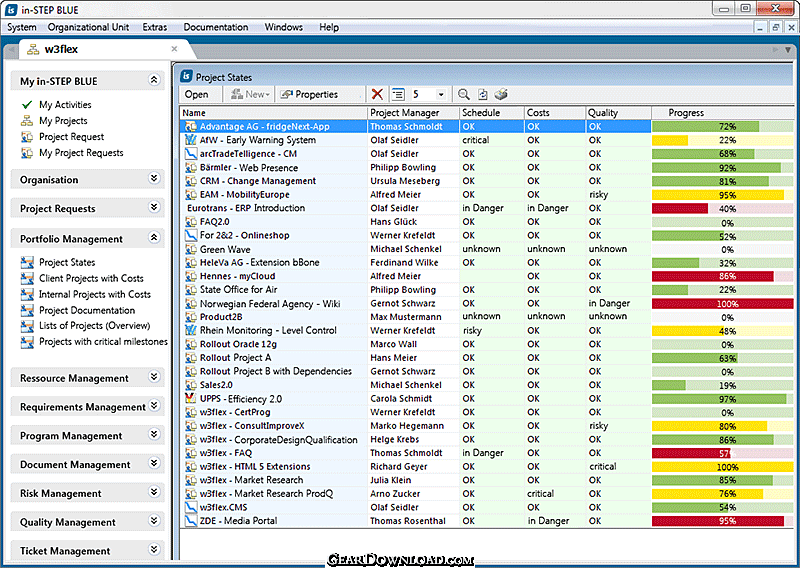Open the Help menu

329,27
